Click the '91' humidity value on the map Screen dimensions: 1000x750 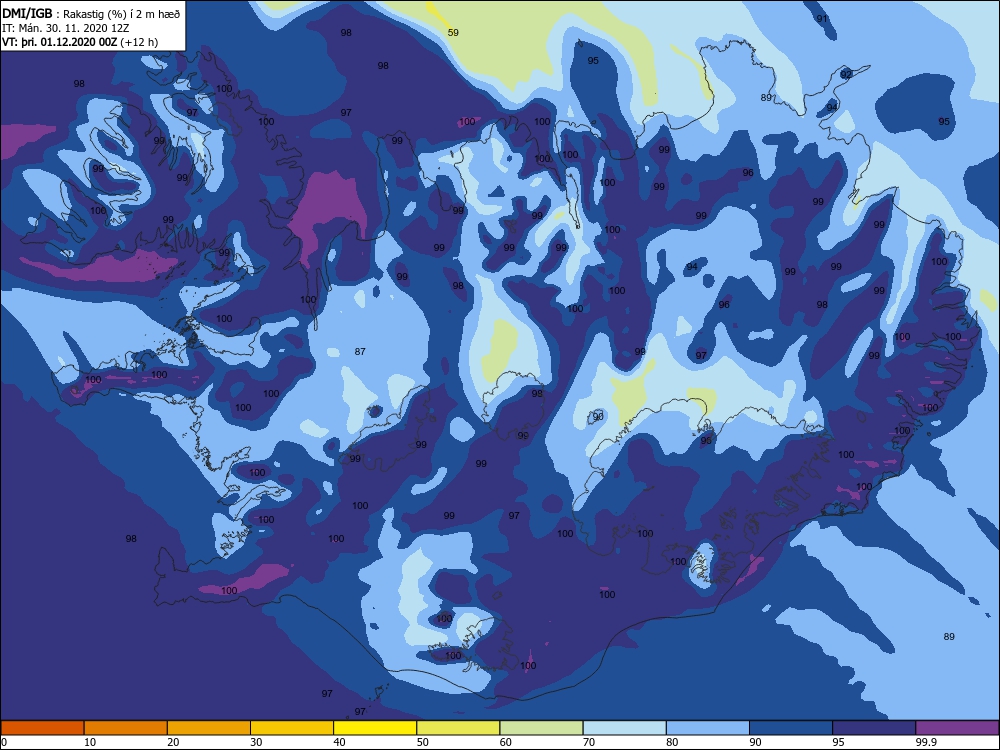click(823, 18)
